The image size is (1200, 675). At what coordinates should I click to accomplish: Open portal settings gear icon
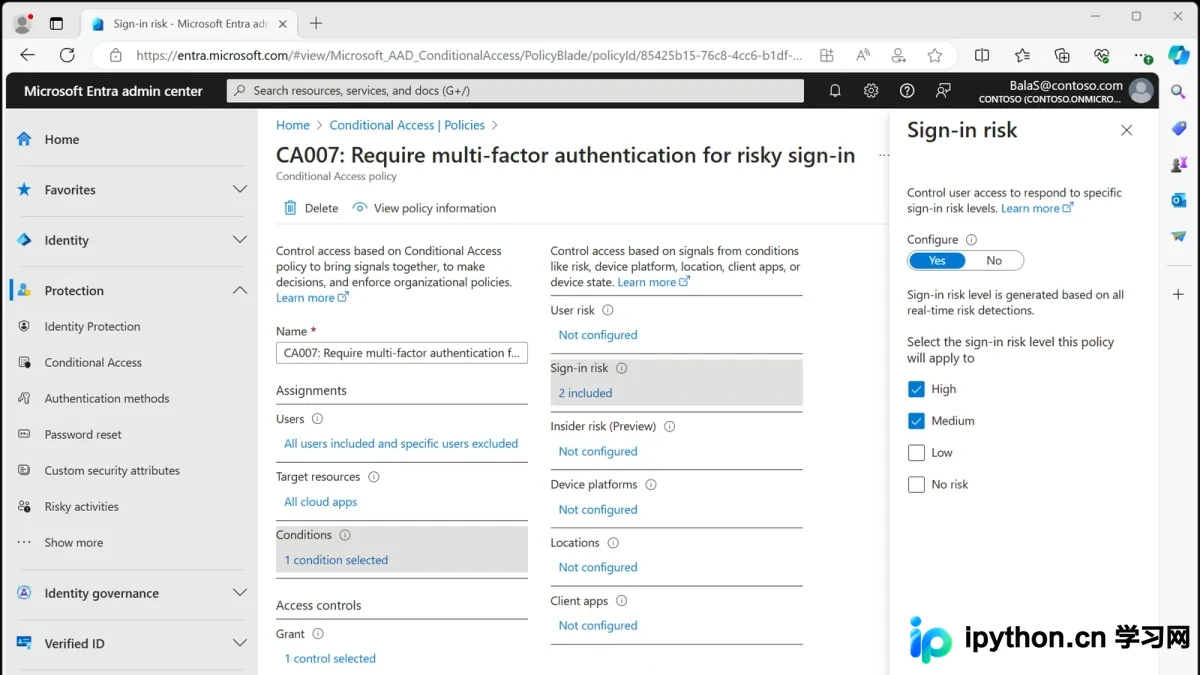coord(871,91)
